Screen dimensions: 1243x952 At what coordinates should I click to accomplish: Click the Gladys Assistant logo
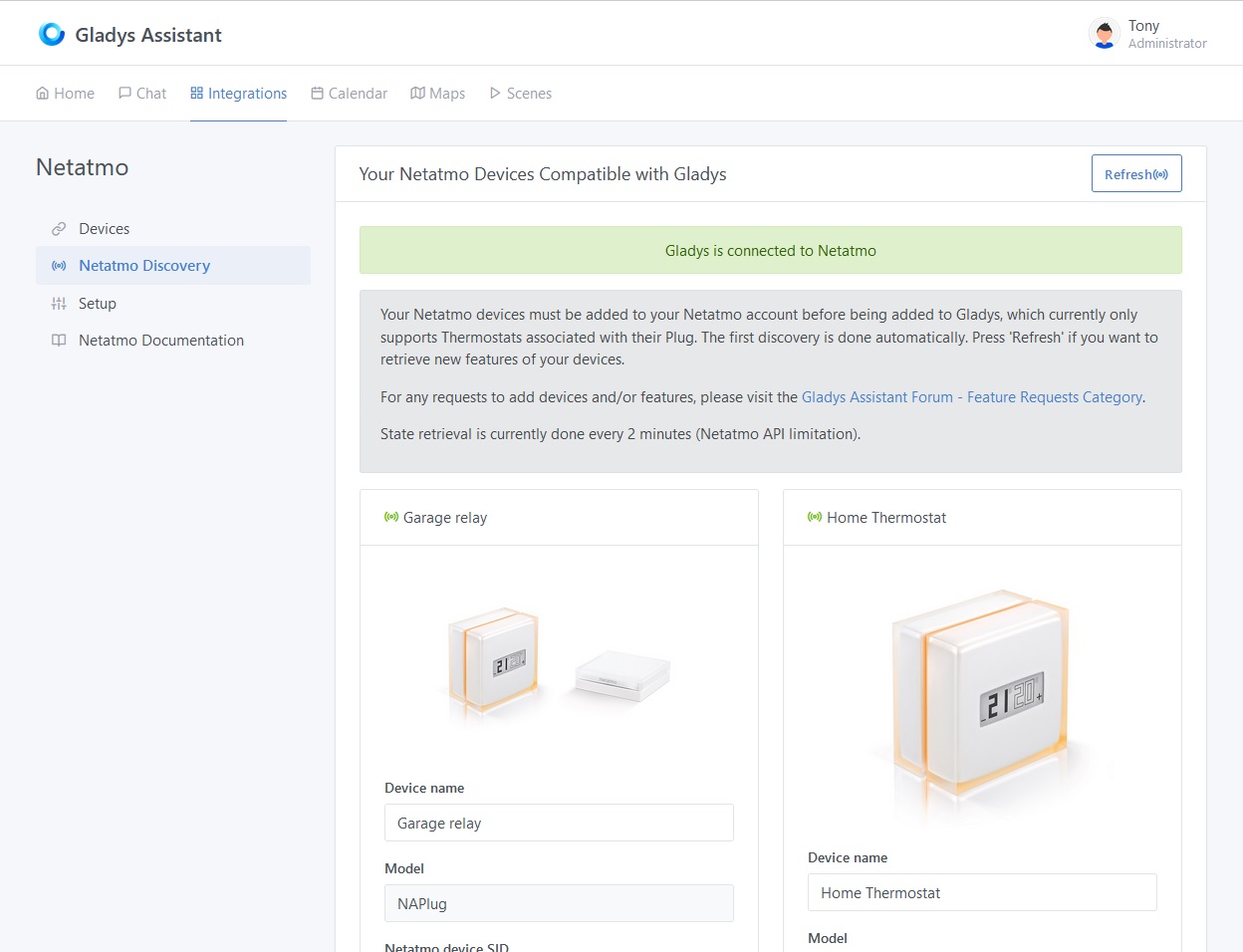[x=51, y=33]
